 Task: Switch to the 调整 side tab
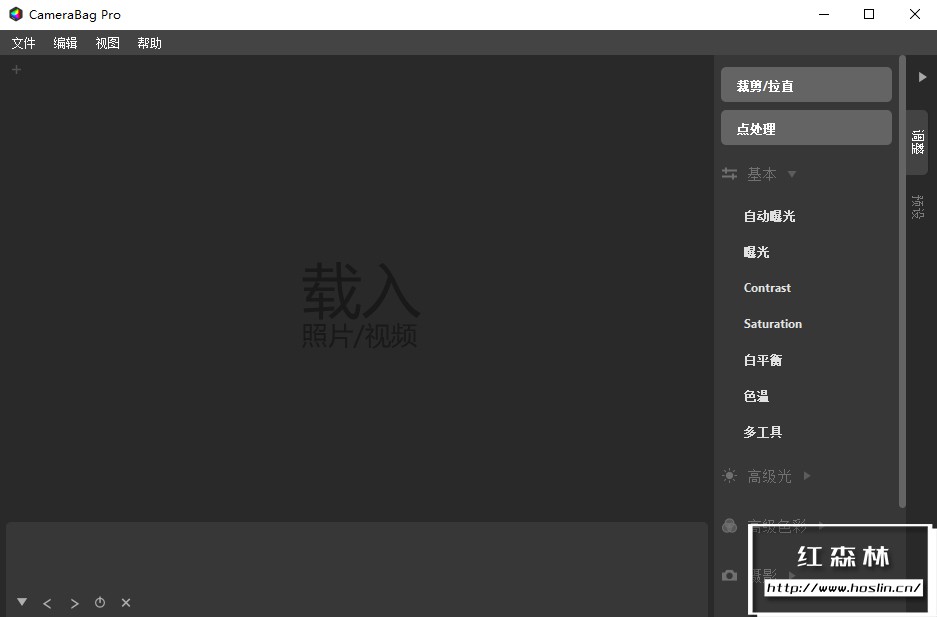pos(917,142)
